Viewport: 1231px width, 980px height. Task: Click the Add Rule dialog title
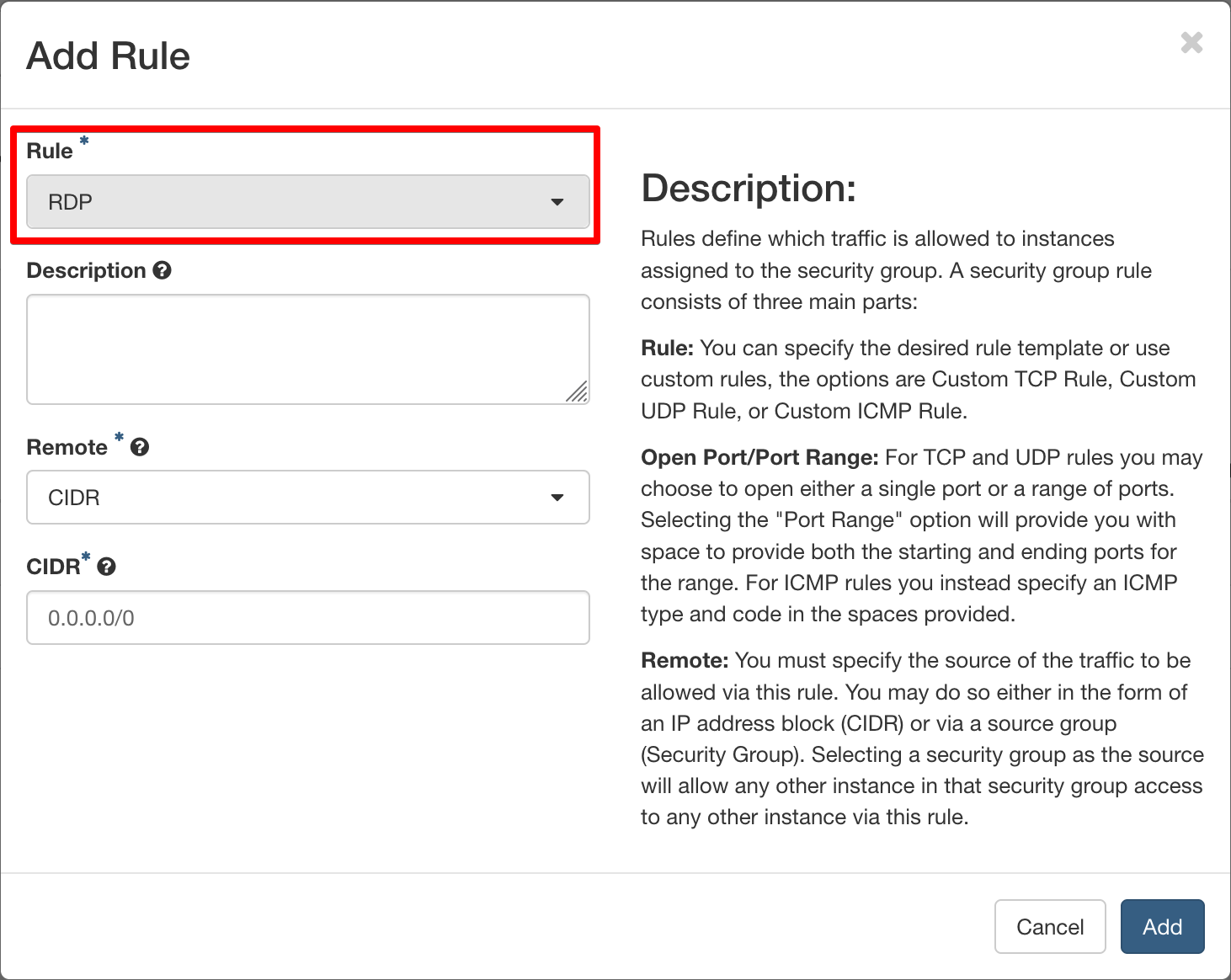(109, 56)
